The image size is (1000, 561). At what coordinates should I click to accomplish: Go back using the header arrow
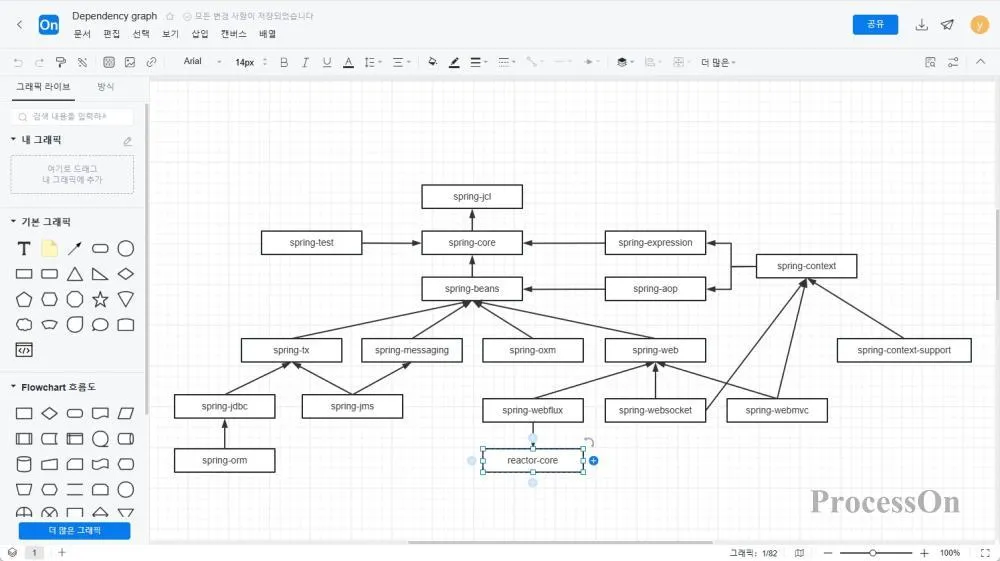pos(20,25)
